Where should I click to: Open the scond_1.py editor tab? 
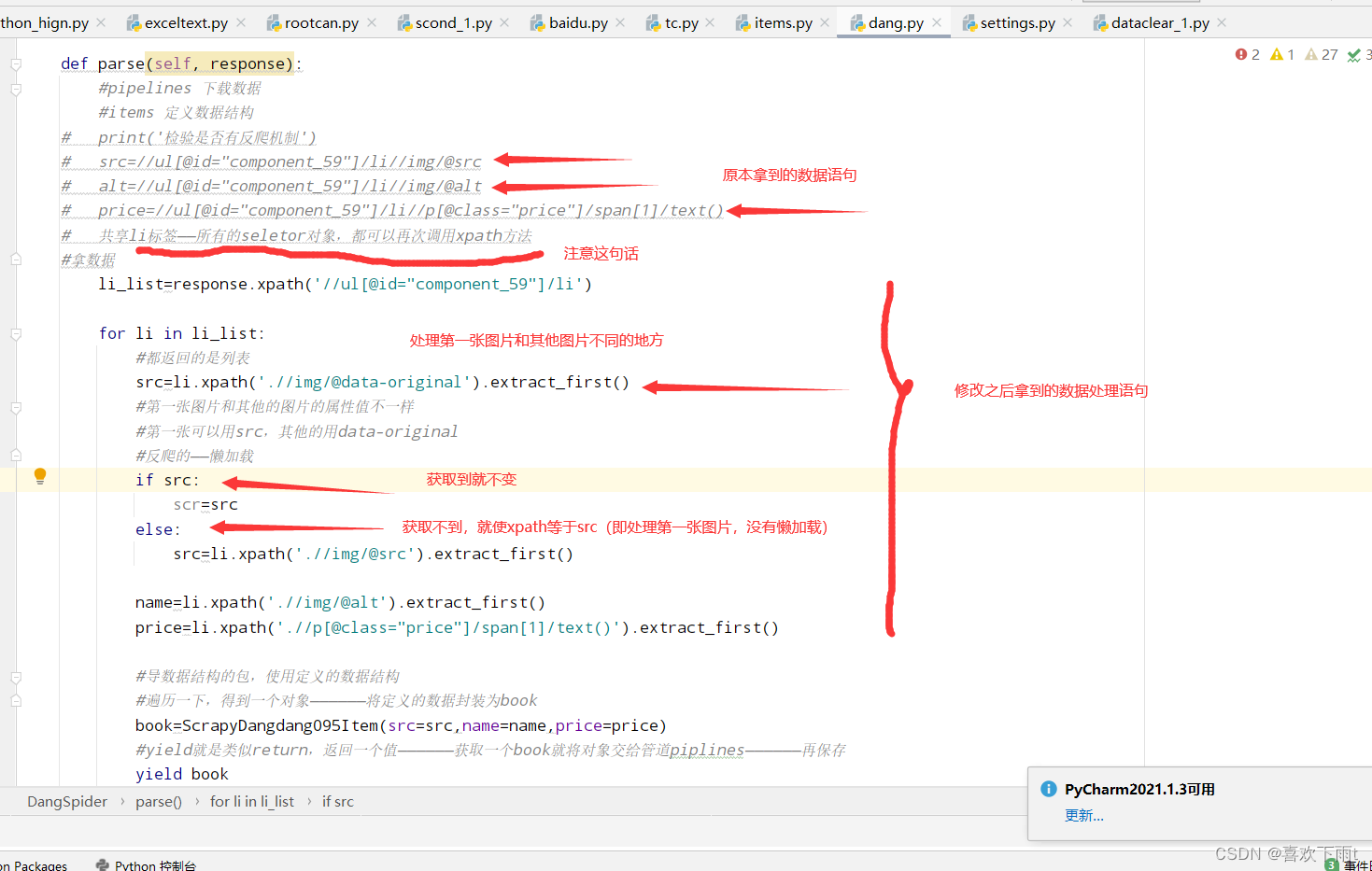point(454,22)
